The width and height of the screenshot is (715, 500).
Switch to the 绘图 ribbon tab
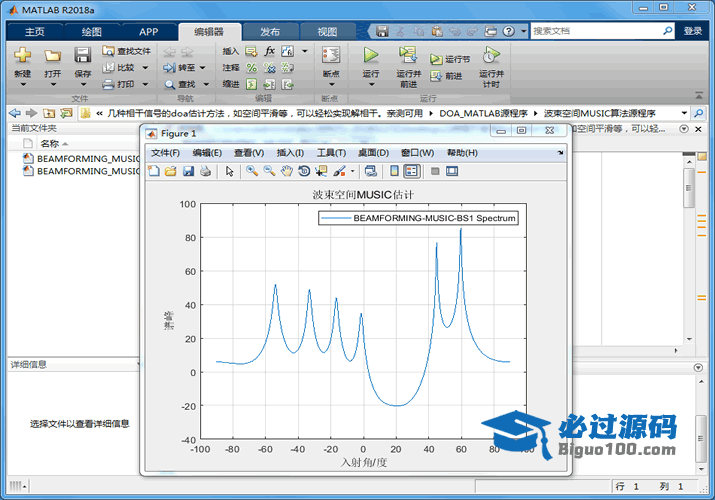pyautogui.click(x=91, y=31)
